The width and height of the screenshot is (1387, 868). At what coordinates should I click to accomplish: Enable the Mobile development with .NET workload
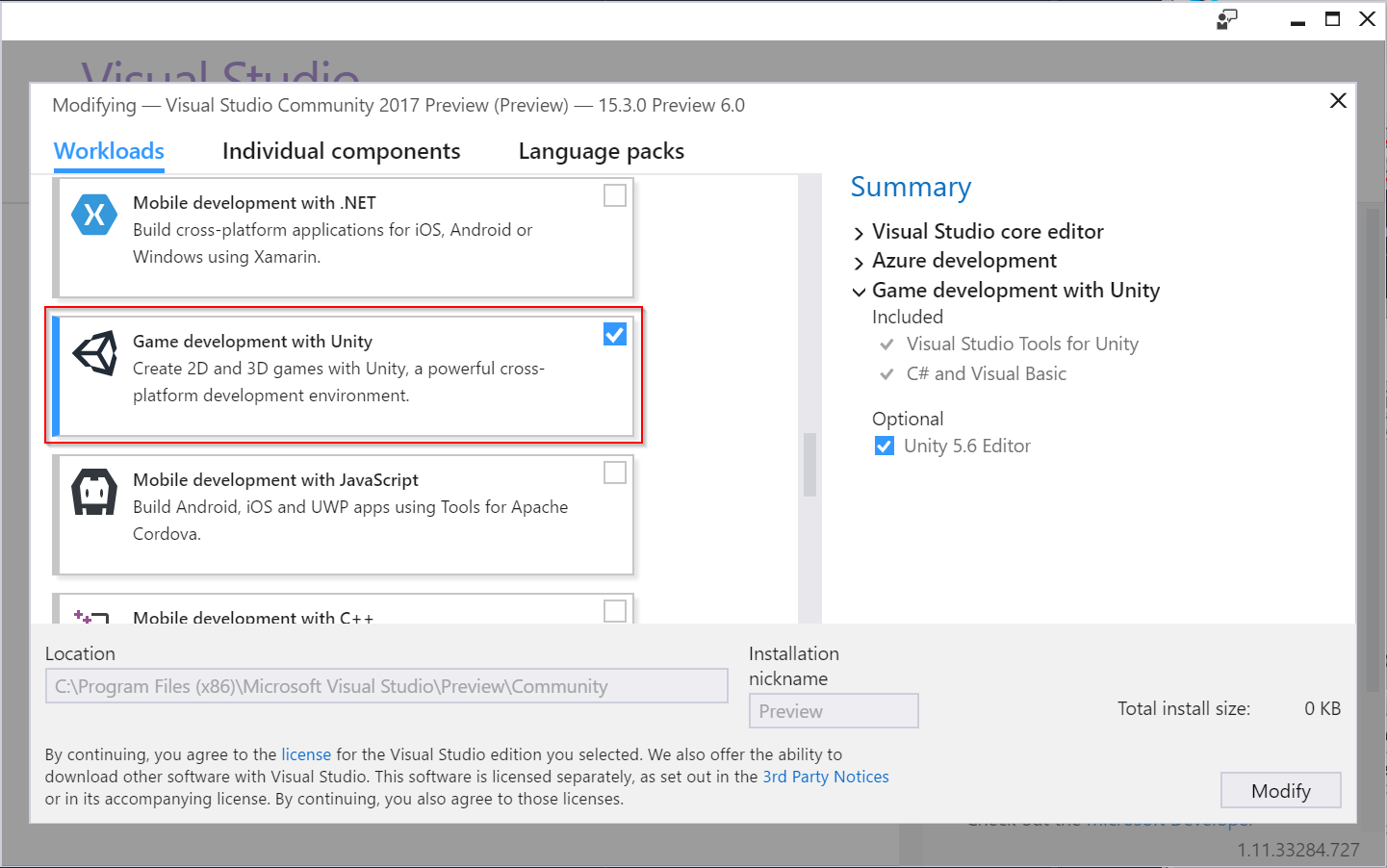click(614, 195)
